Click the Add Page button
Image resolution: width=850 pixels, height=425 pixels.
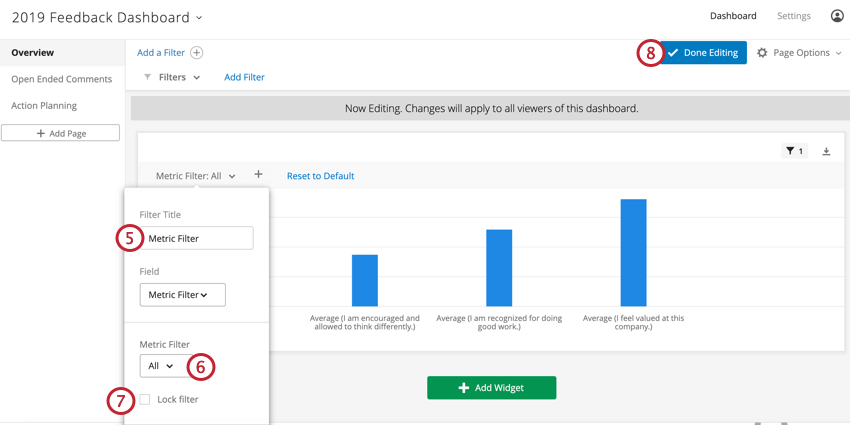[60, 133]
